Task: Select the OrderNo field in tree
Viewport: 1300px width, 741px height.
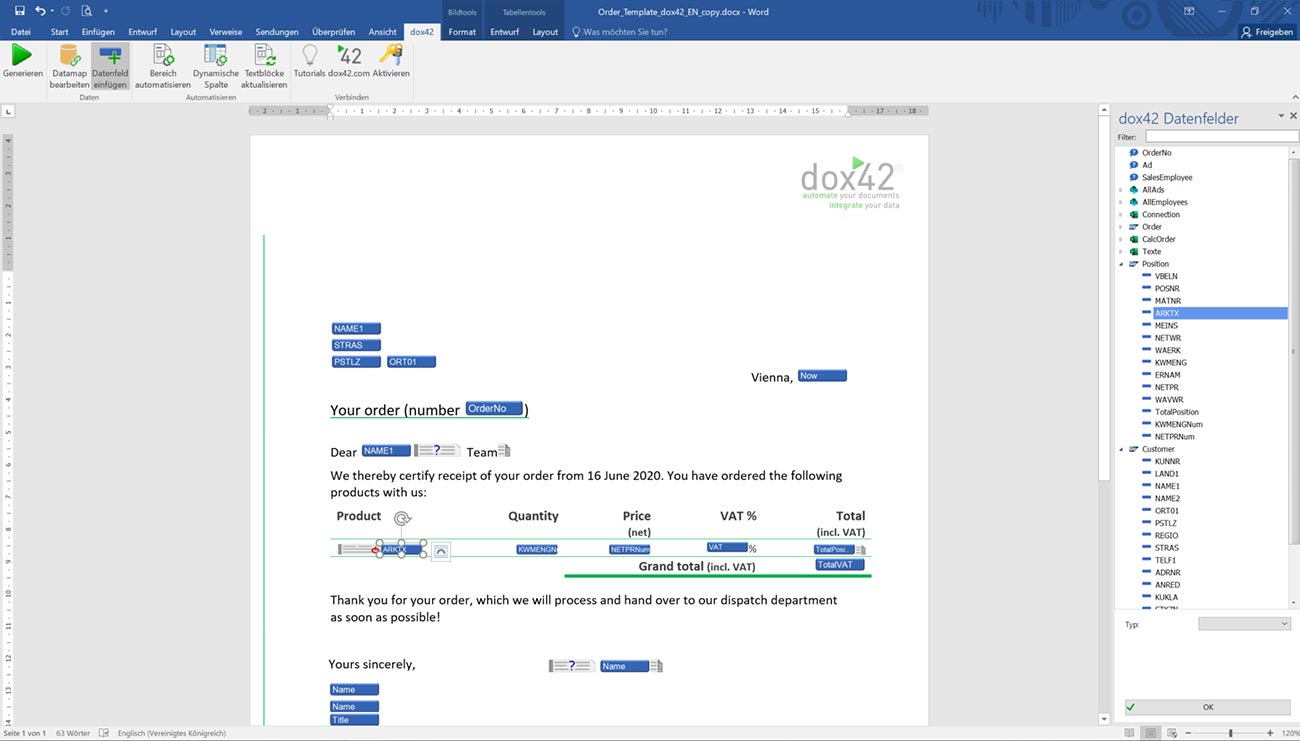Action: tap(1156, 153)
